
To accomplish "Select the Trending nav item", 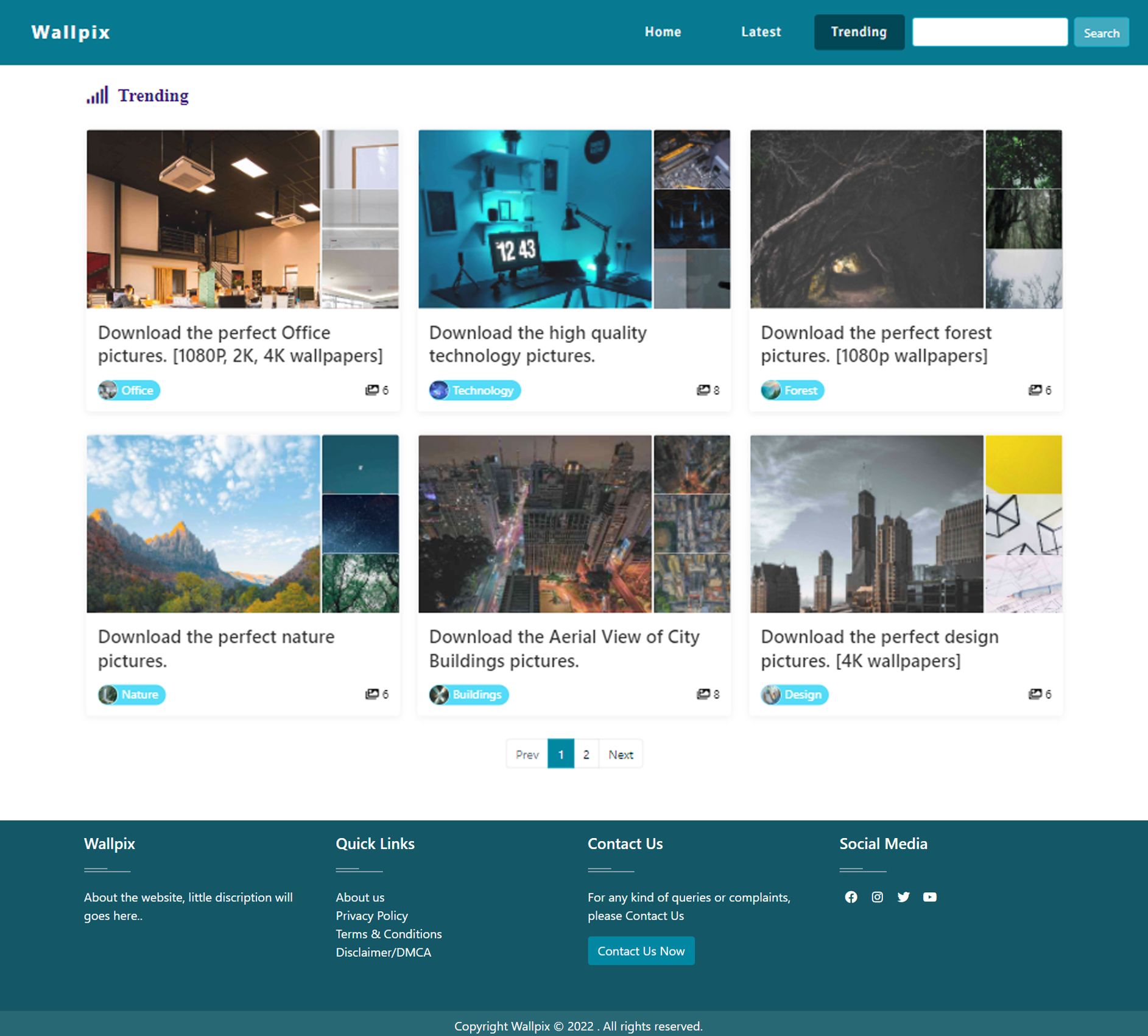I will (859, 32).
